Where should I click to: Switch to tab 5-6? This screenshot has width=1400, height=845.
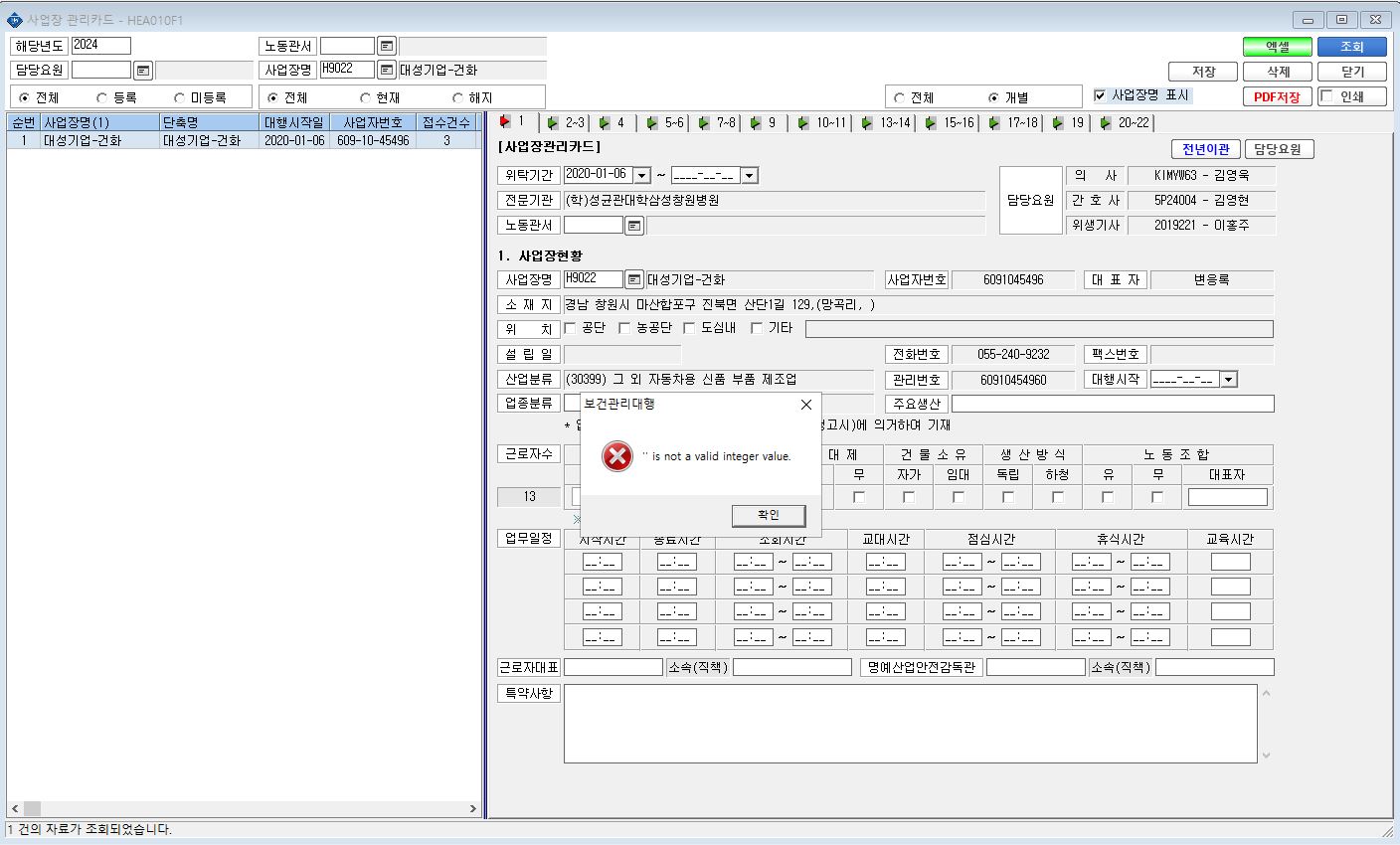[x=665, y=123]
